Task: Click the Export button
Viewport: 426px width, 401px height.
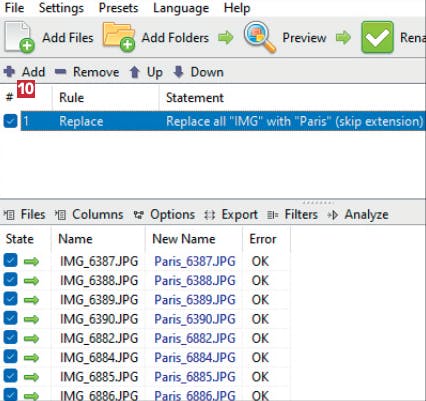Action: pyautogui.click(x=231, y=215)
